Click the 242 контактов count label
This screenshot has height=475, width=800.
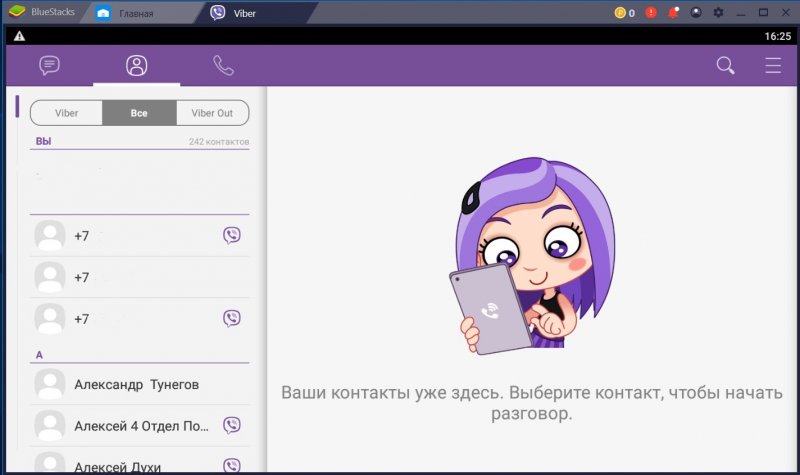pos(219,142)
